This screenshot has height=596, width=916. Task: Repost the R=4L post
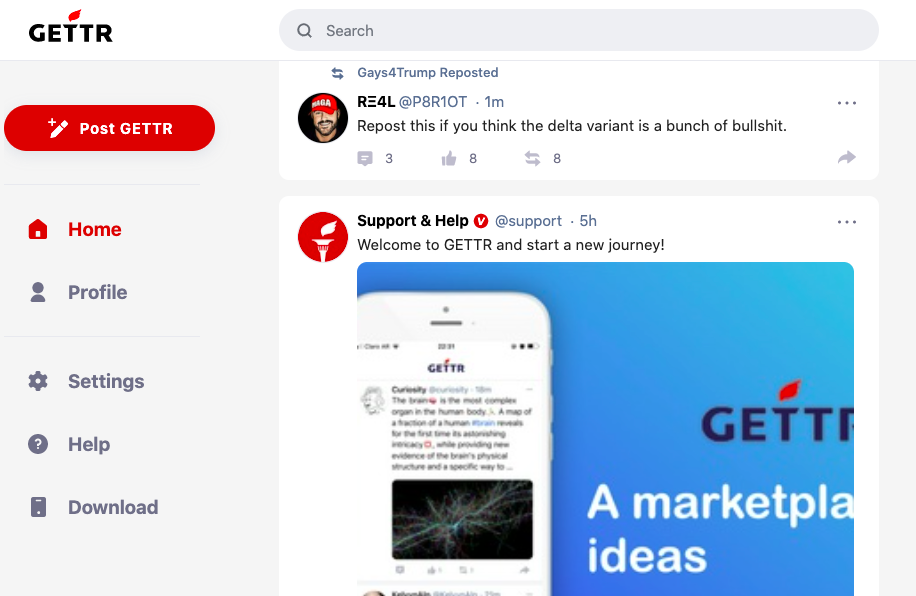532,158
